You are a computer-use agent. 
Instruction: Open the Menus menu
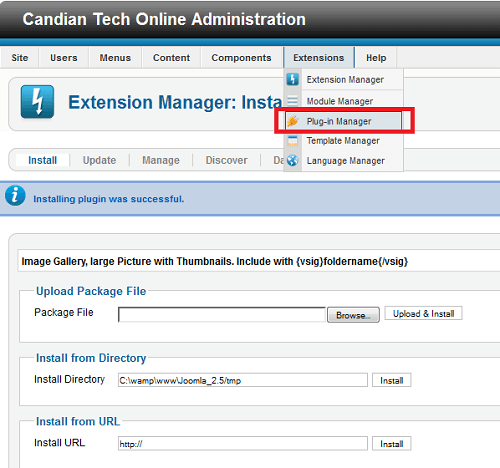[x=115, y=58]
